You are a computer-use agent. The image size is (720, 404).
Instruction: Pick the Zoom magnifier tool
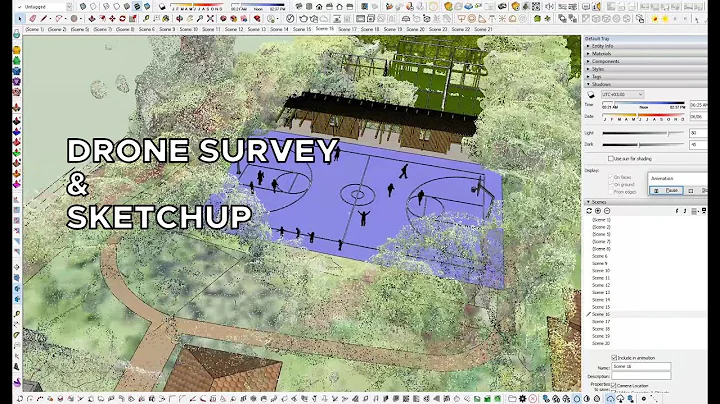tap(200, 19)
